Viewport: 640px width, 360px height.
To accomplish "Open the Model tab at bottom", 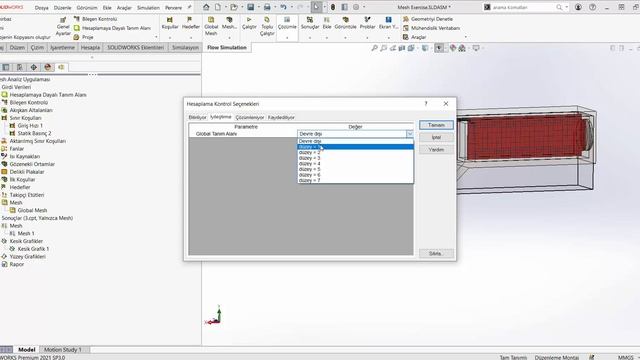I will (x=27, y=350).
